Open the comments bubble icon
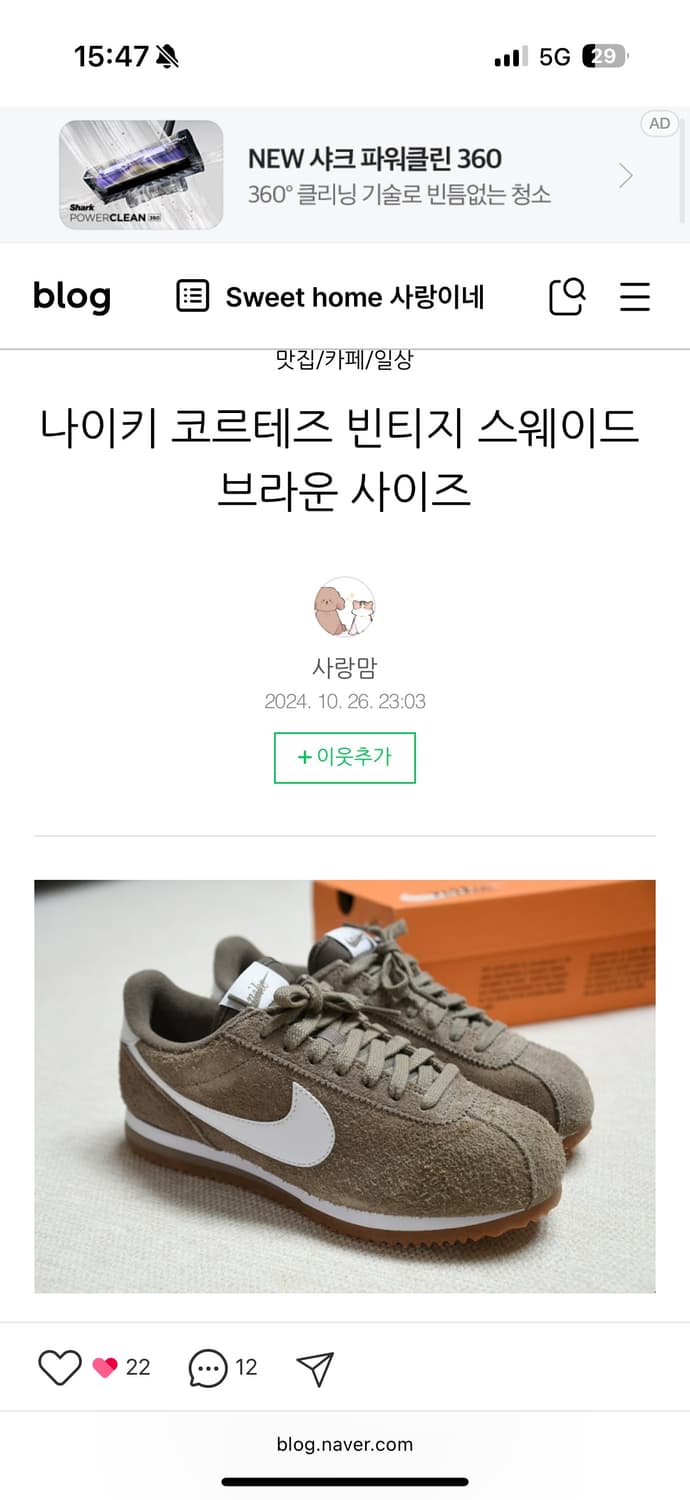 [x=208, y=1368]
